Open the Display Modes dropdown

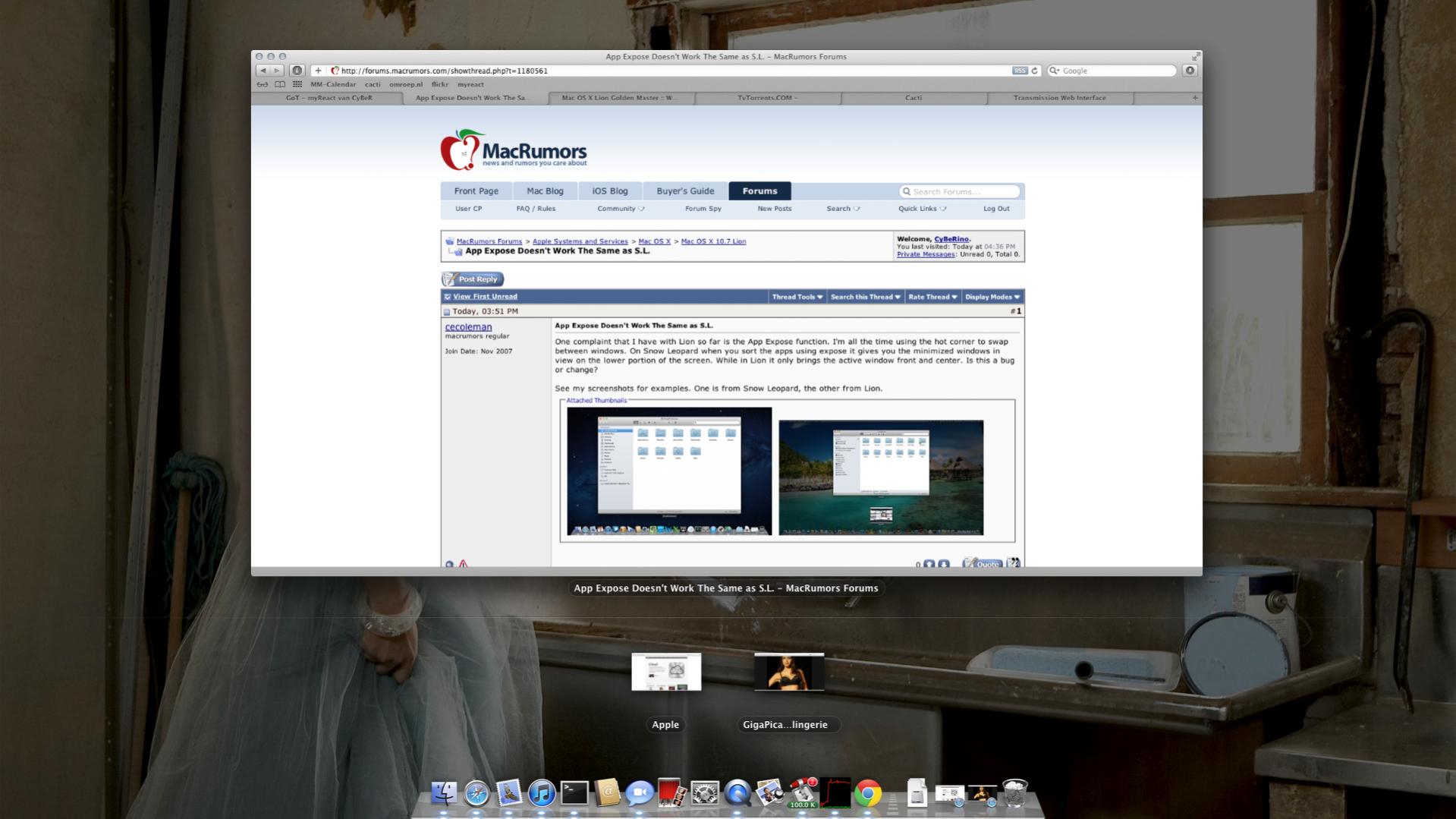992,297
